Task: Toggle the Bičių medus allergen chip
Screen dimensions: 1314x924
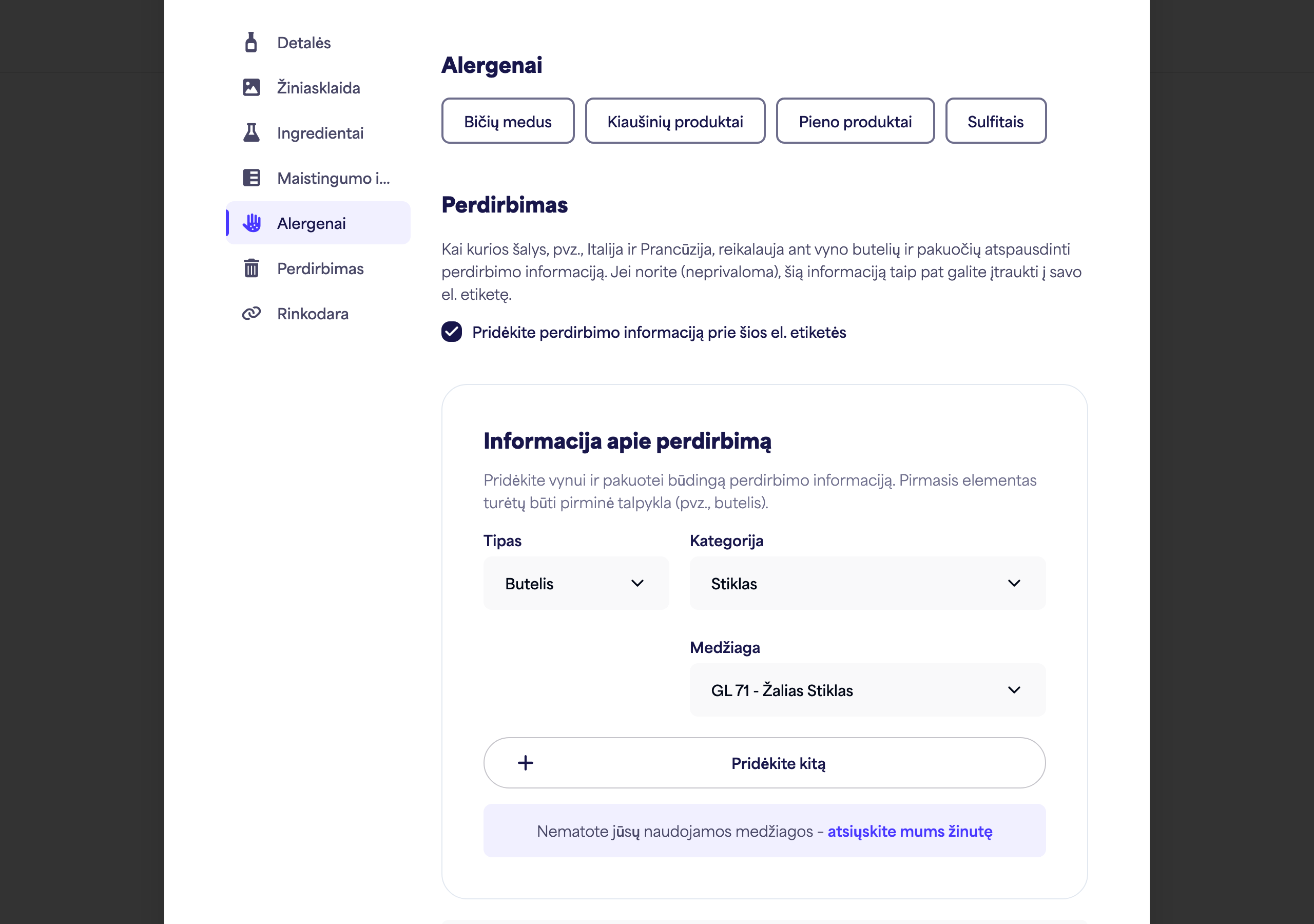Action: point(508,121)
